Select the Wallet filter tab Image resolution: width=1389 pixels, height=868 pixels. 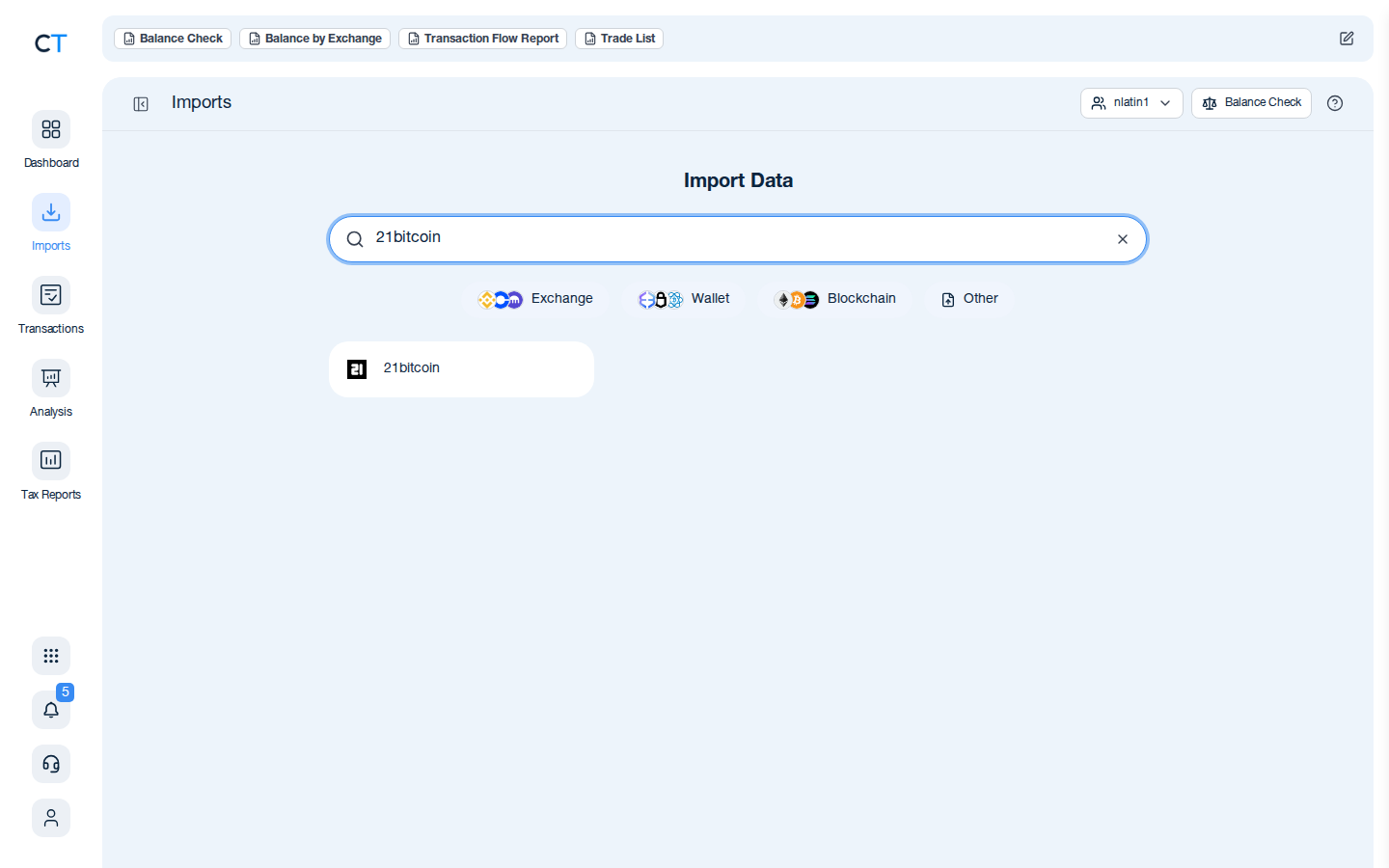click(684, 299)
